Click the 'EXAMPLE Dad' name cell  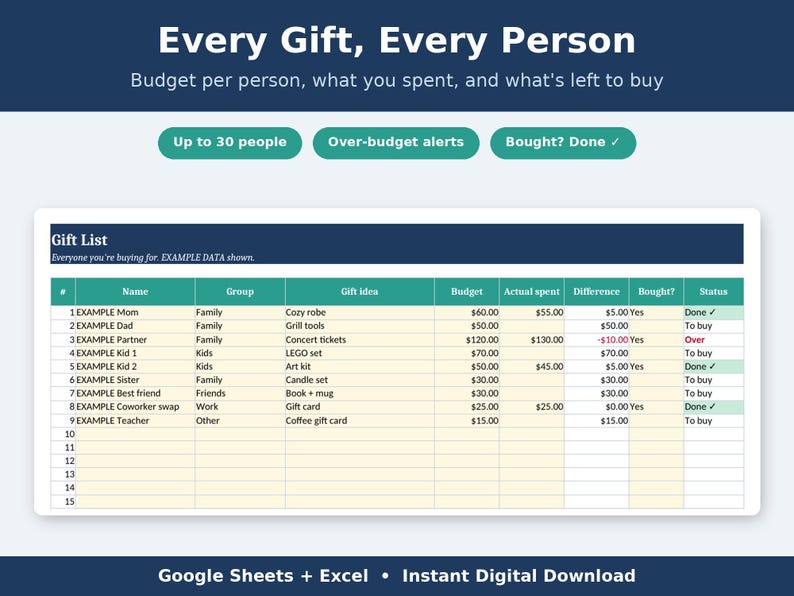click(x=135, y=326)
